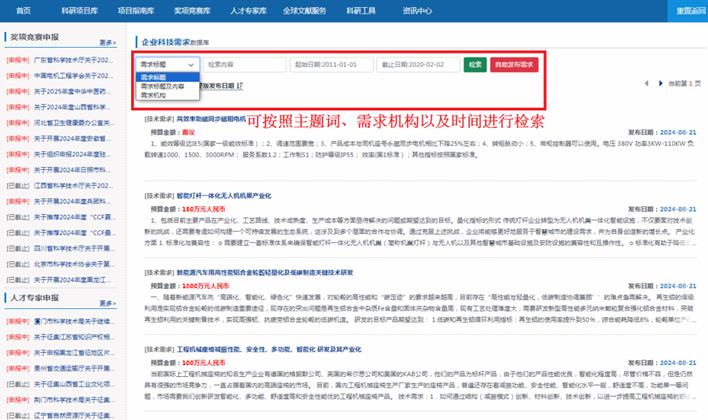Open 项目指南库 in the top navigation
This screenshot has width=708, height=420.
136,11
